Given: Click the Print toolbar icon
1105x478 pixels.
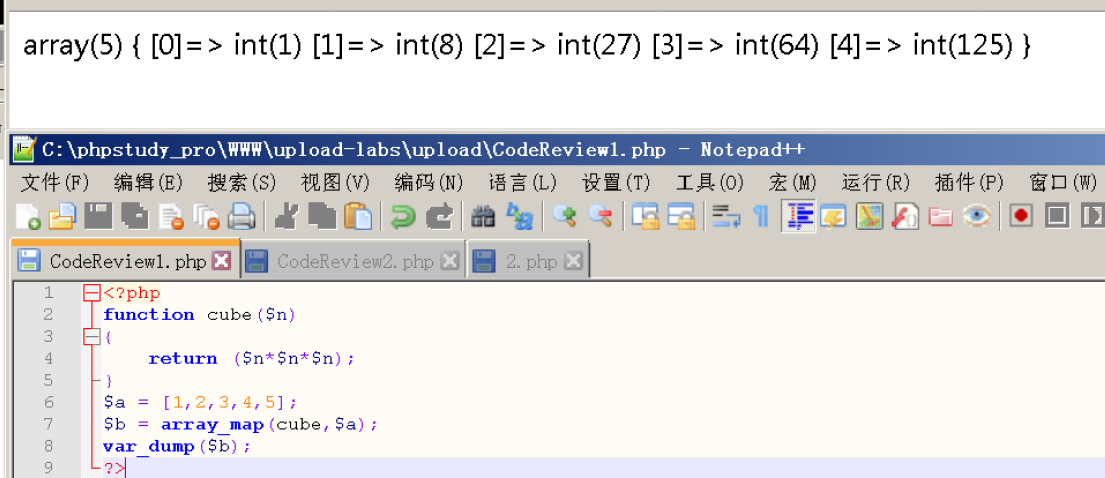Looking at the screenshot, I should point(241,216).
